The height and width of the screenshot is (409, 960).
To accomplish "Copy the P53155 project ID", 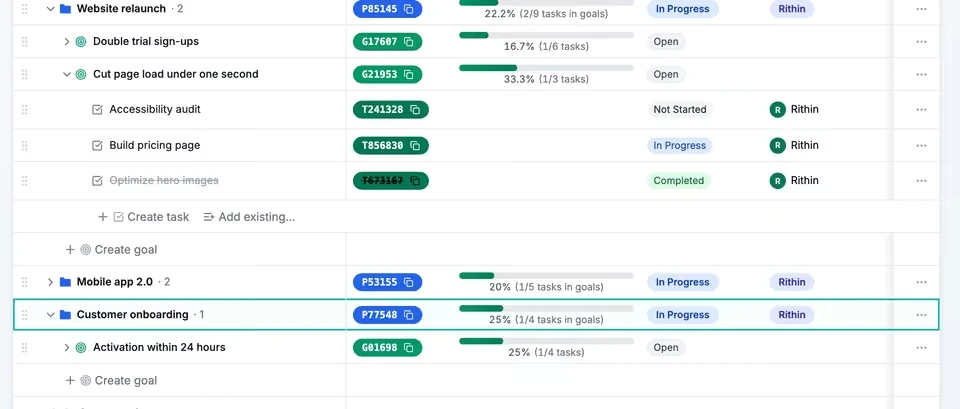I will 409,282.
